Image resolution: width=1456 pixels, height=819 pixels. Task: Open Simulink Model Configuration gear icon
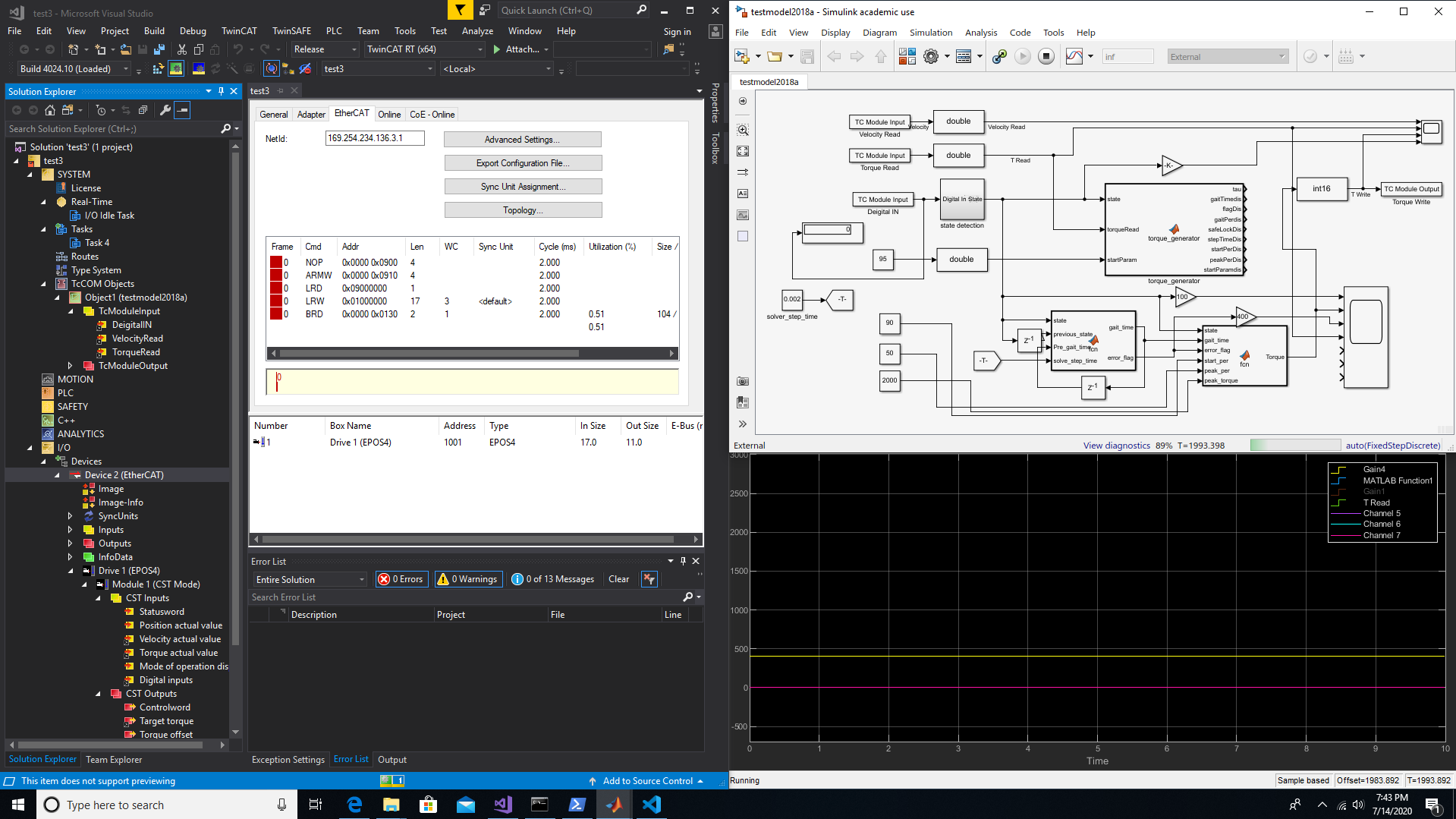click(931, 56)
